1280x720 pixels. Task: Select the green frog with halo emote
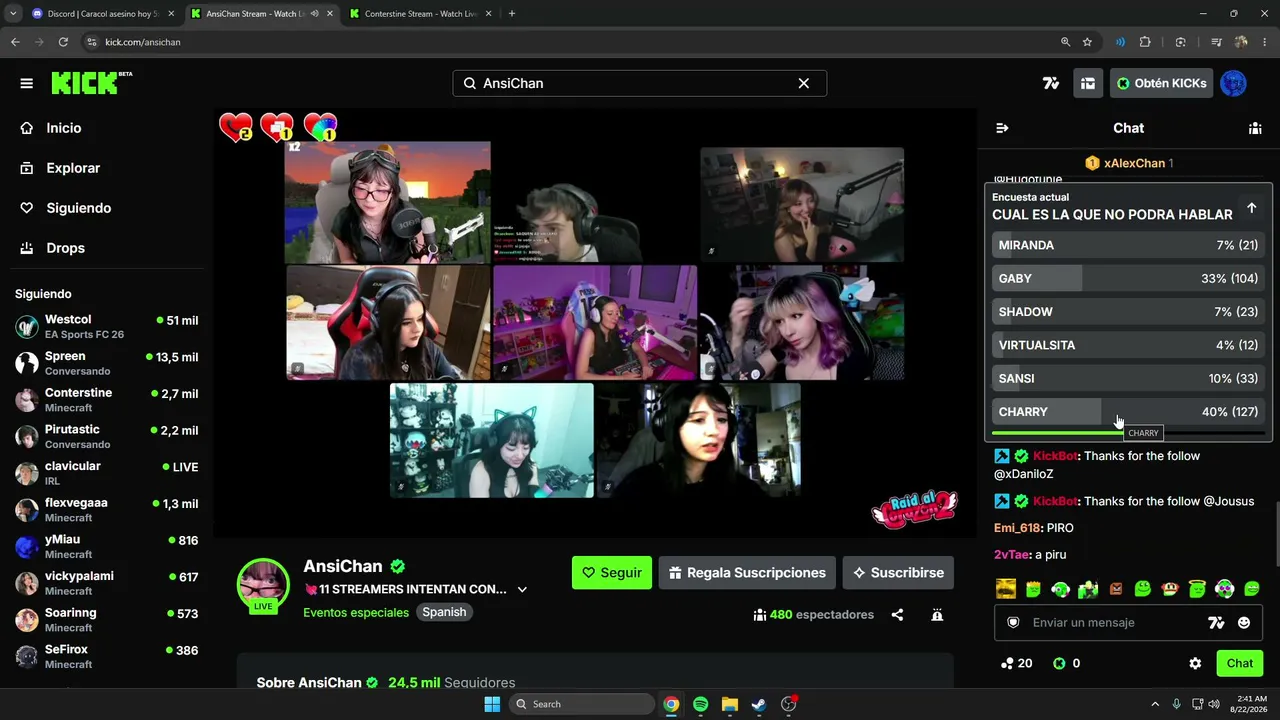[x=1198, y=589]
